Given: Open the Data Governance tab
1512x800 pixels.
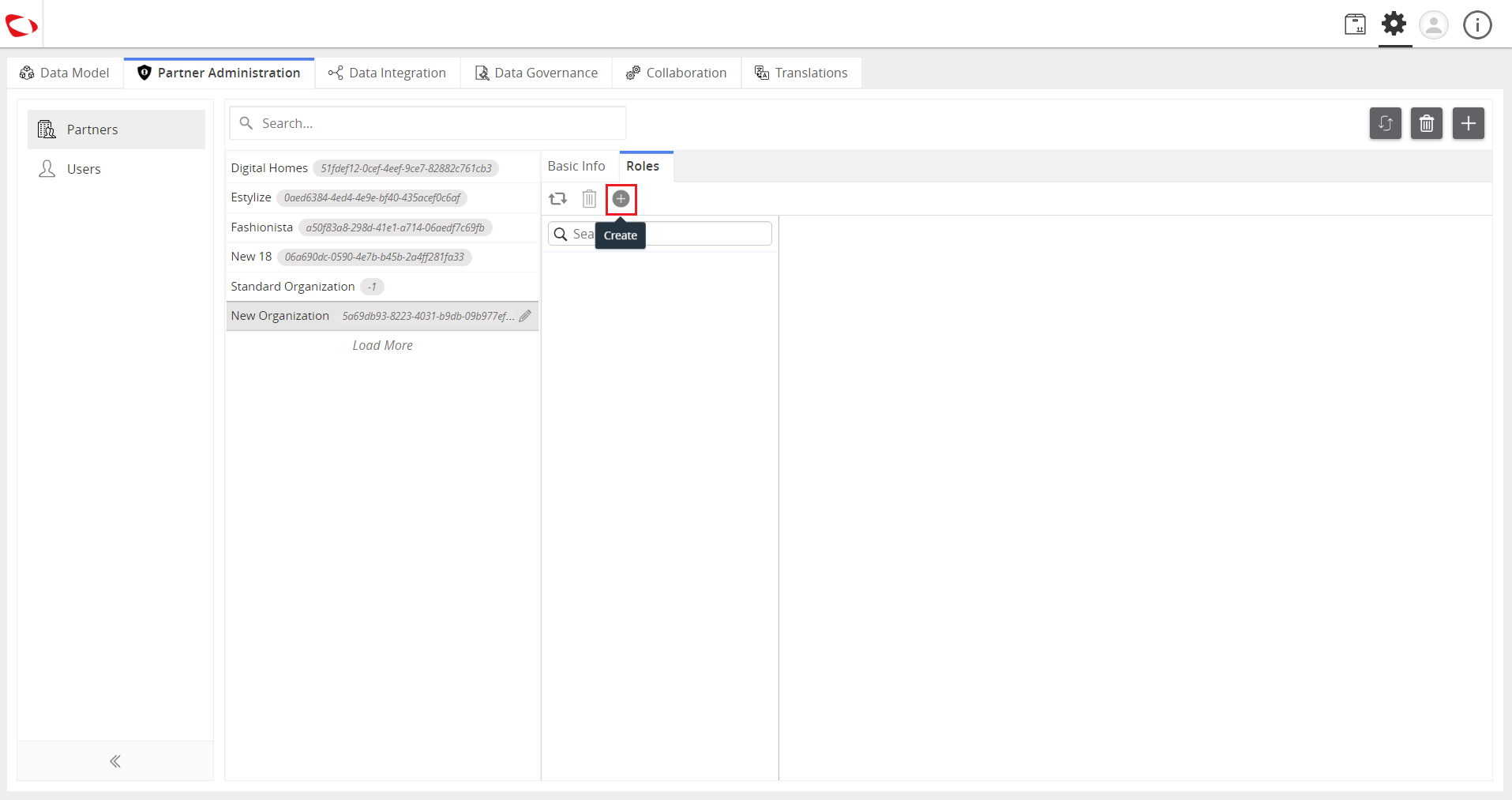Looking at the screenshot, I should (x=536, y=73).
